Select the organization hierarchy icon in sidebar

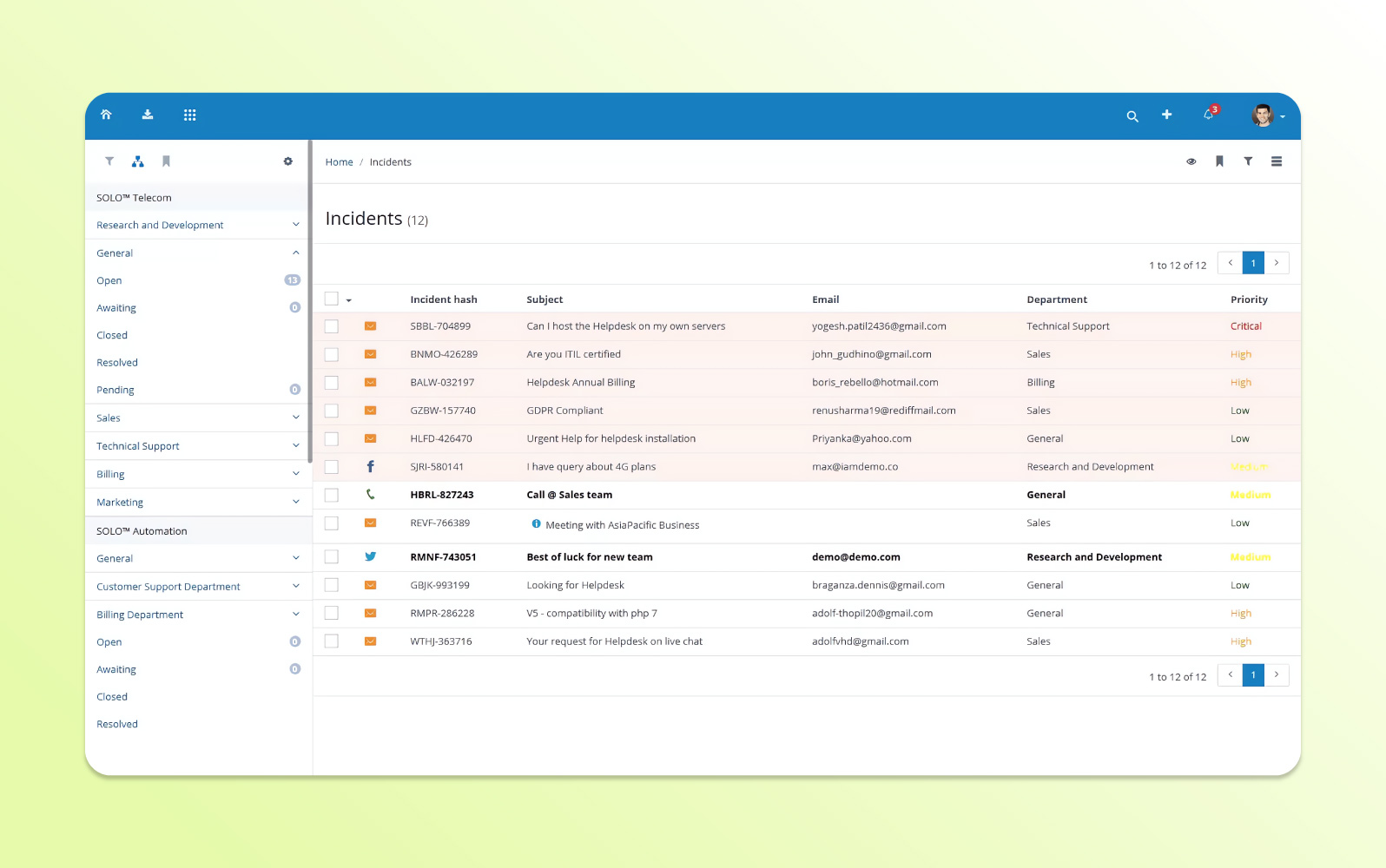tap(137, 161)
